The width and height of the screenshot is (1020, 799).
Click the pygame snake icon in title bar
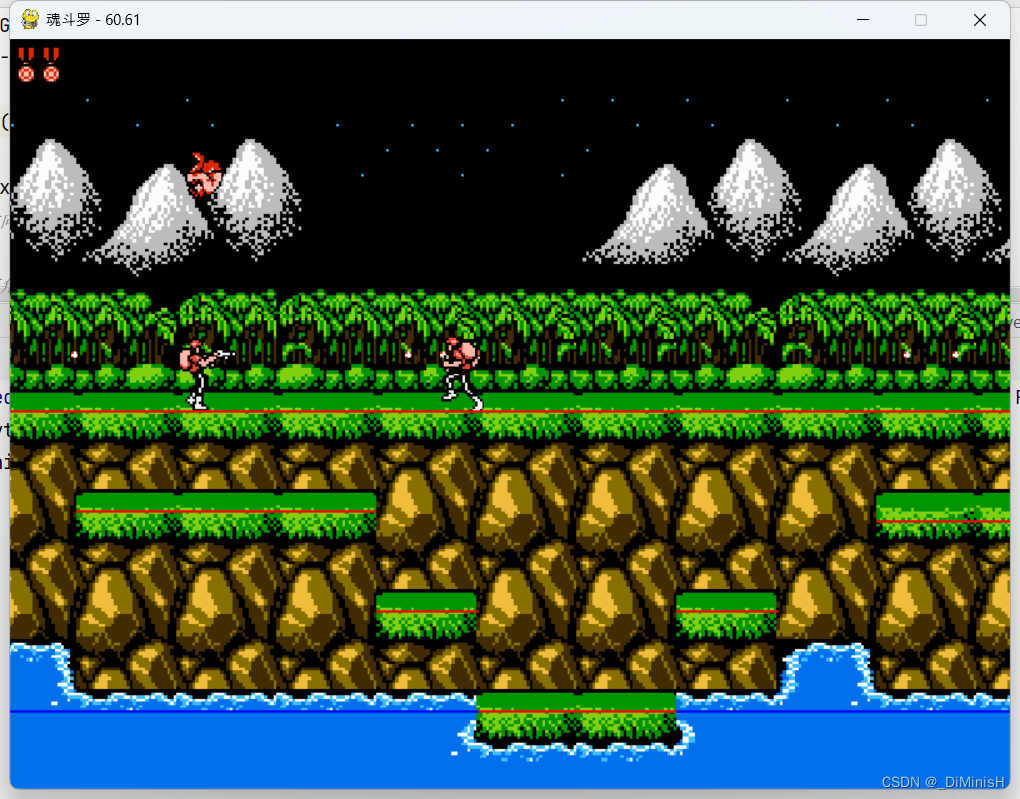tap(30, 20)
